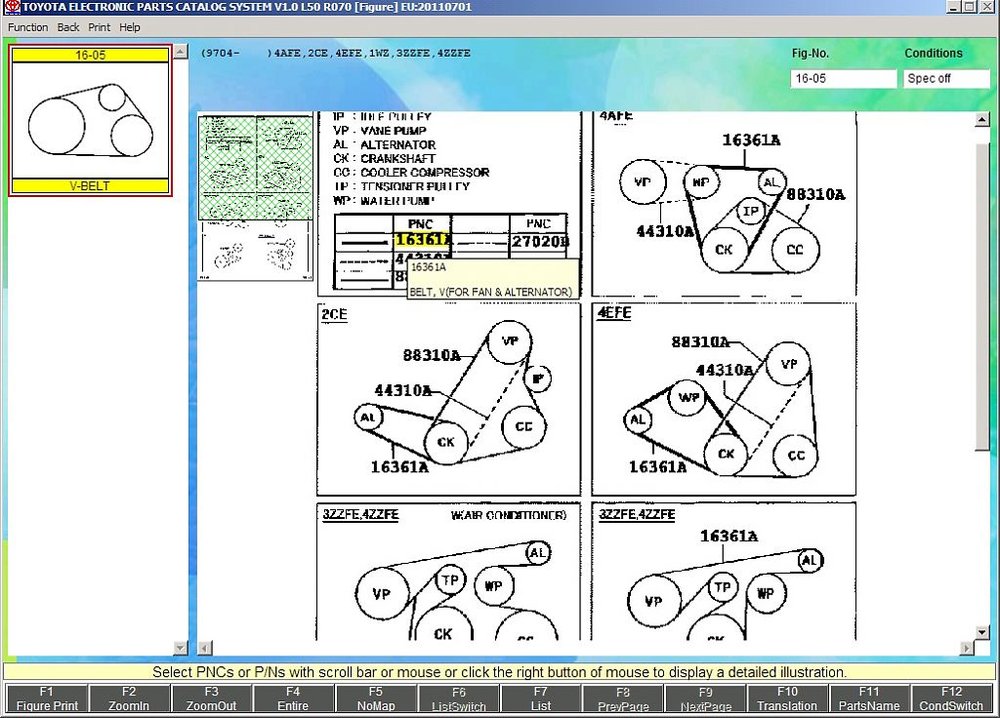This screenshot has width=1000, height=718.
Task: Click PNC 27020B in the table
Action: 540,241
